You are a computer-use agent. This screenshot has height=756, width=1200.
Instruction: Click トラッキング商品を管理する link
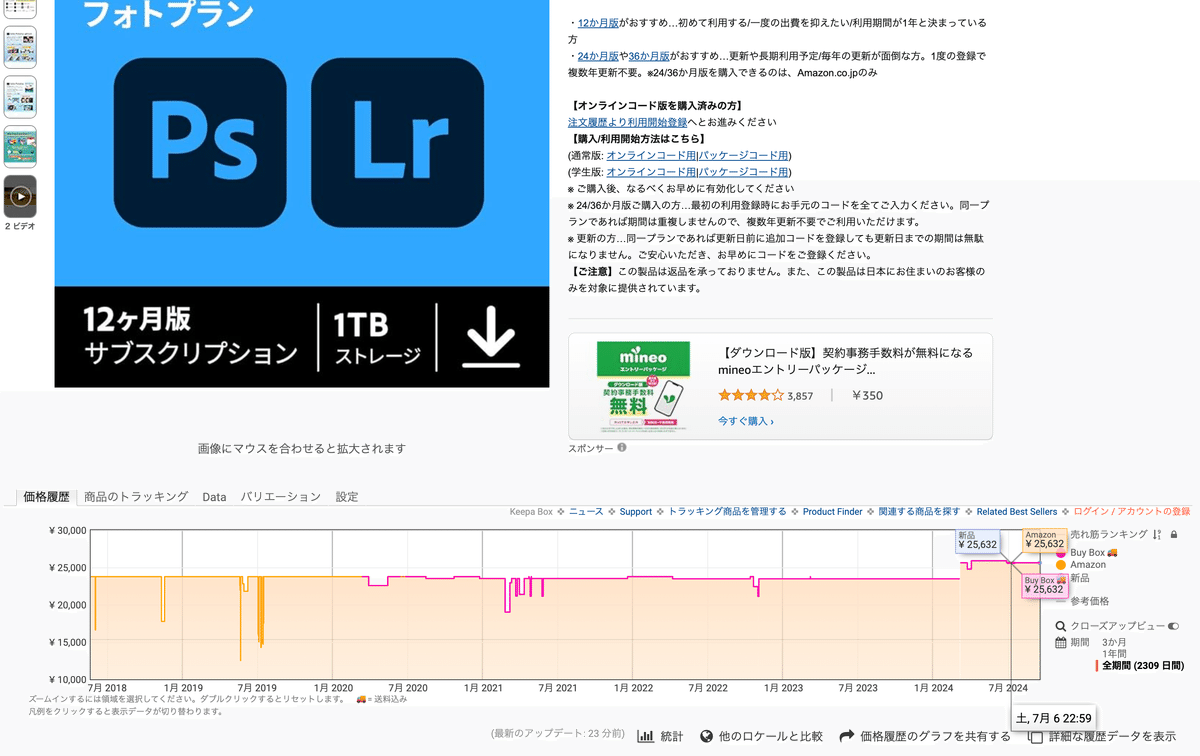[727, 512]
